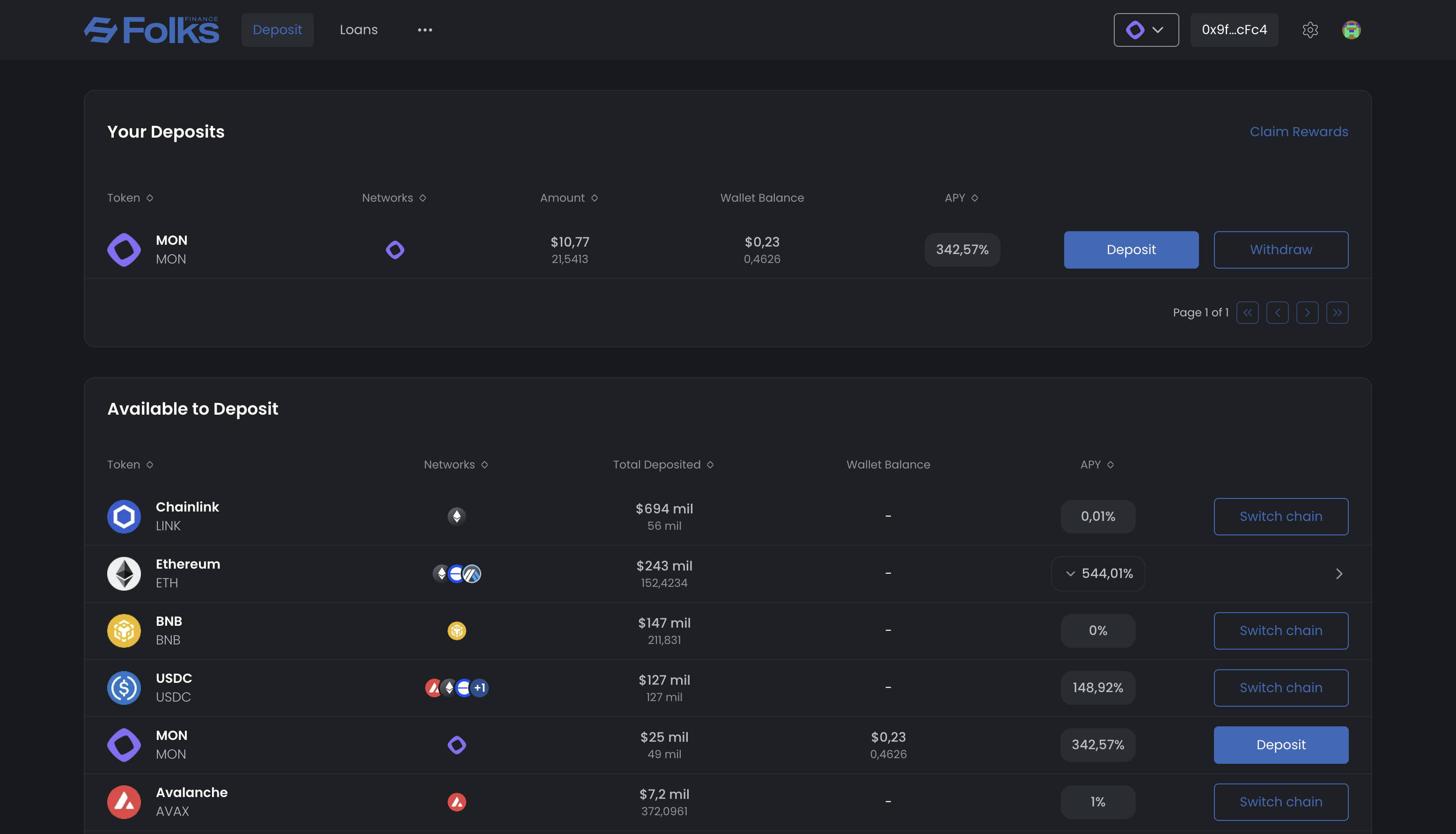The image size is (1456, 834).
Task: Click the Ethereum network icon in Chainlink row
Action: coord(456,517)
